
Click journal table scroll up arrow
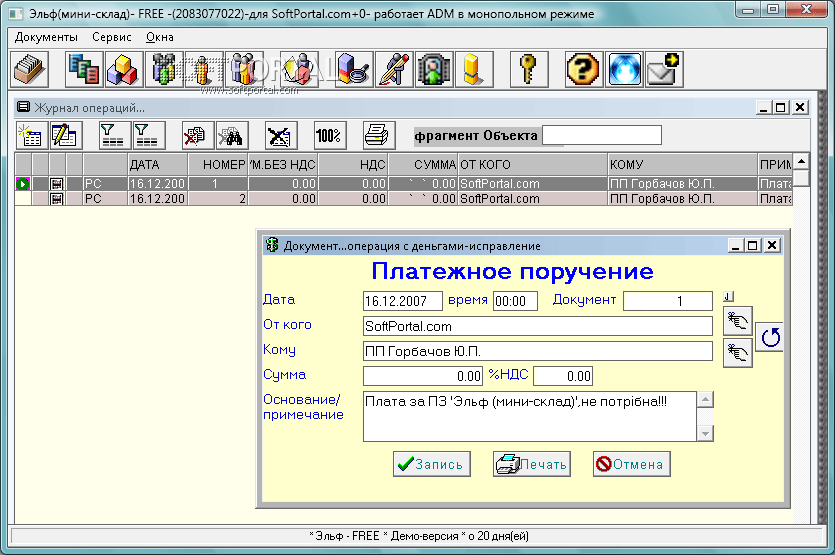[x=801, y=161]
